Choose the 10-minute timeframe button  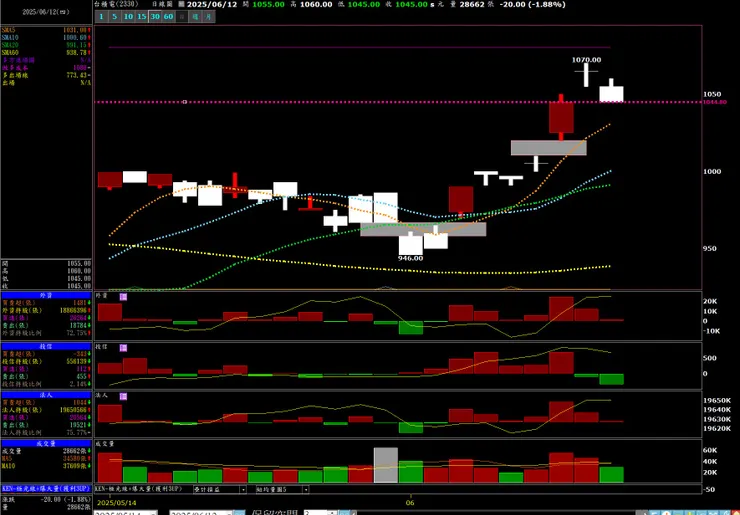(128, 17)
